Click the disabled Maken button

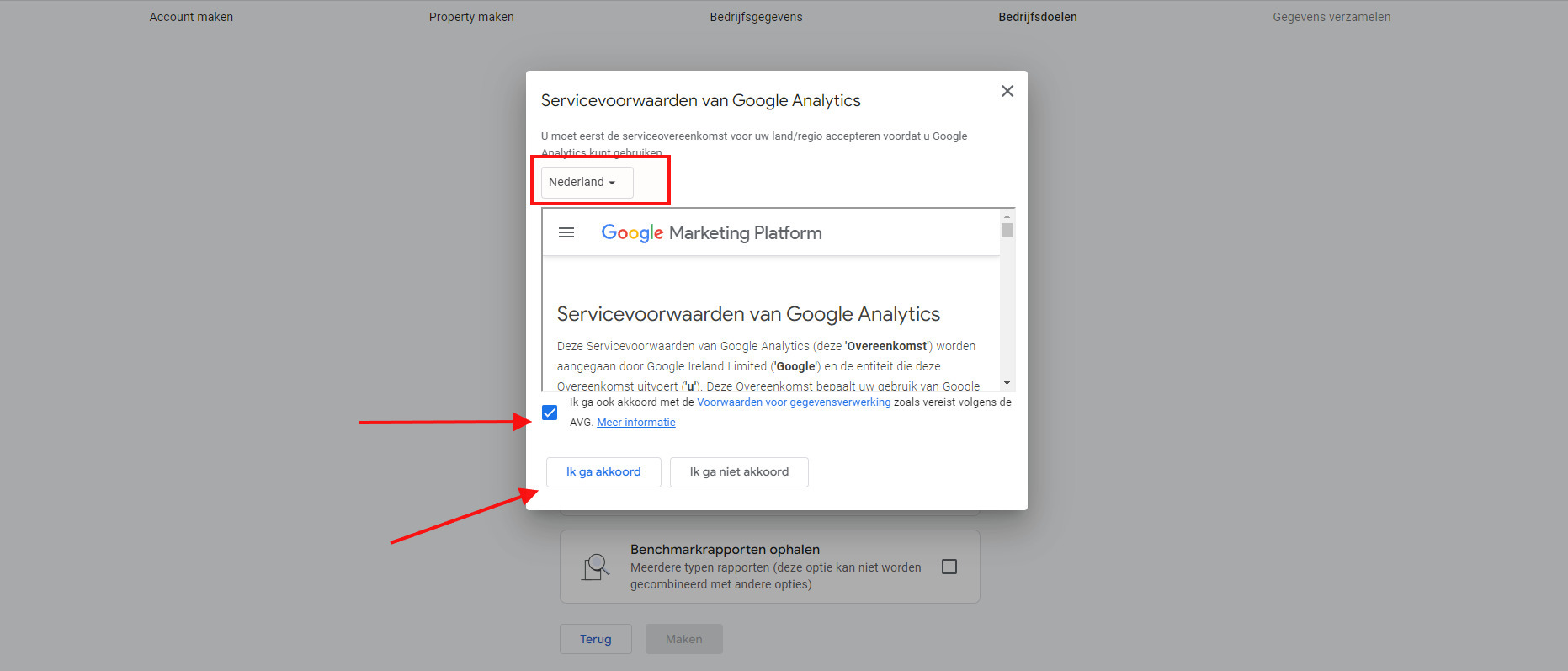[x=683, y=639]
